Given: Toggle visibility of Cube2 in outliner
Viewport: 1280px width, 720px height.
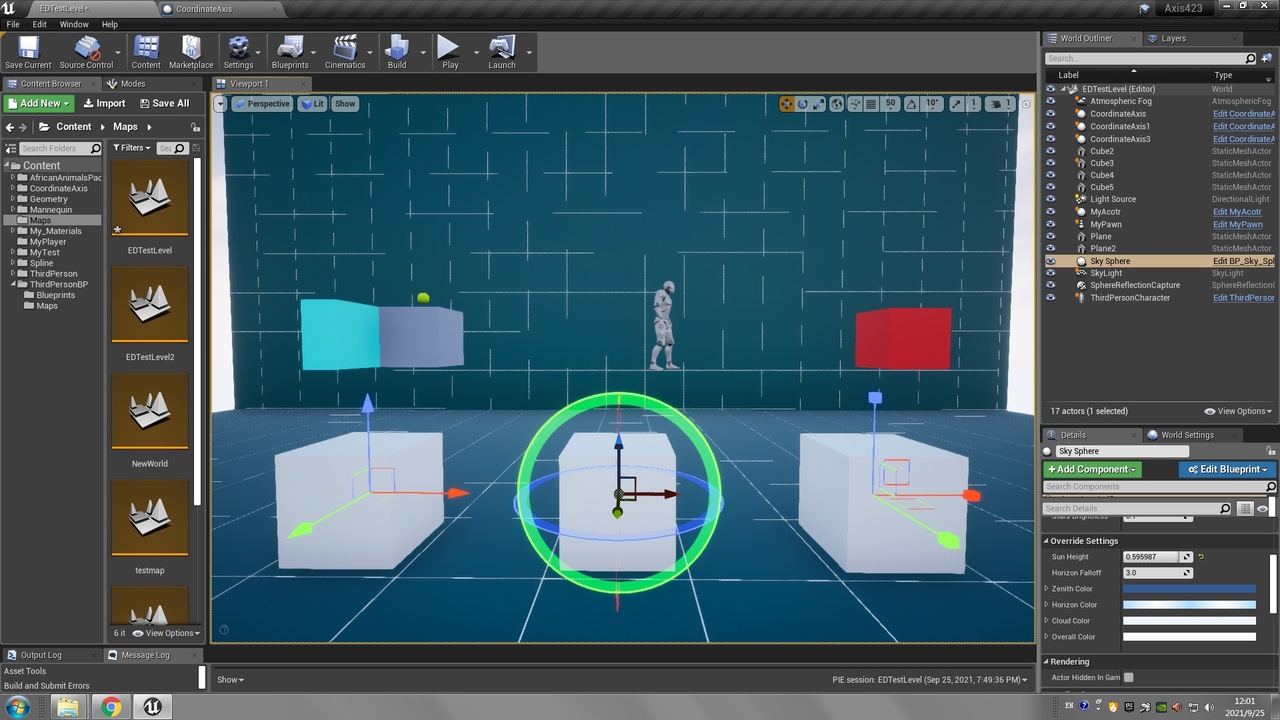Looking at the screenshot, I should (1050, 151).
